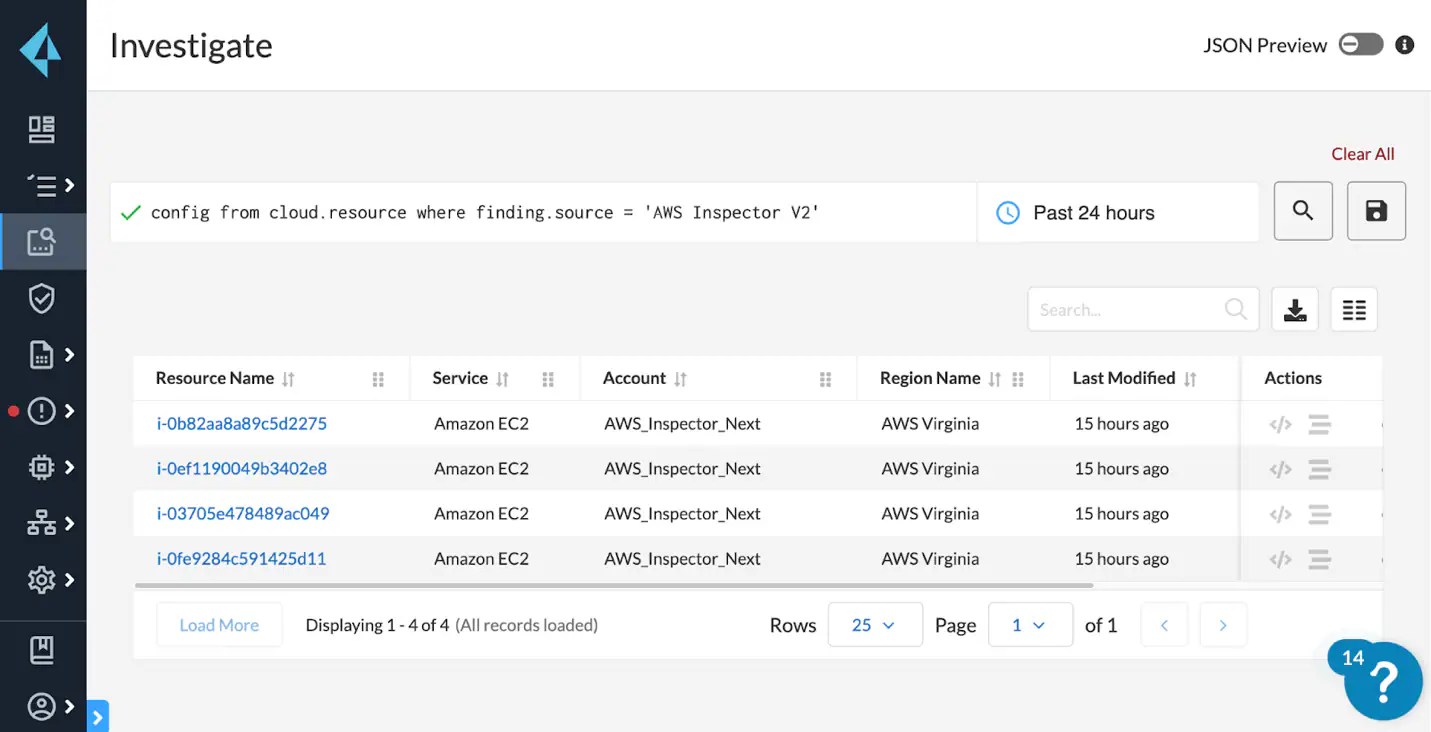This screenshot has width=1431, height=732.
Task: Open the download results icon above the table
Action: click(x=1295, y=309)
